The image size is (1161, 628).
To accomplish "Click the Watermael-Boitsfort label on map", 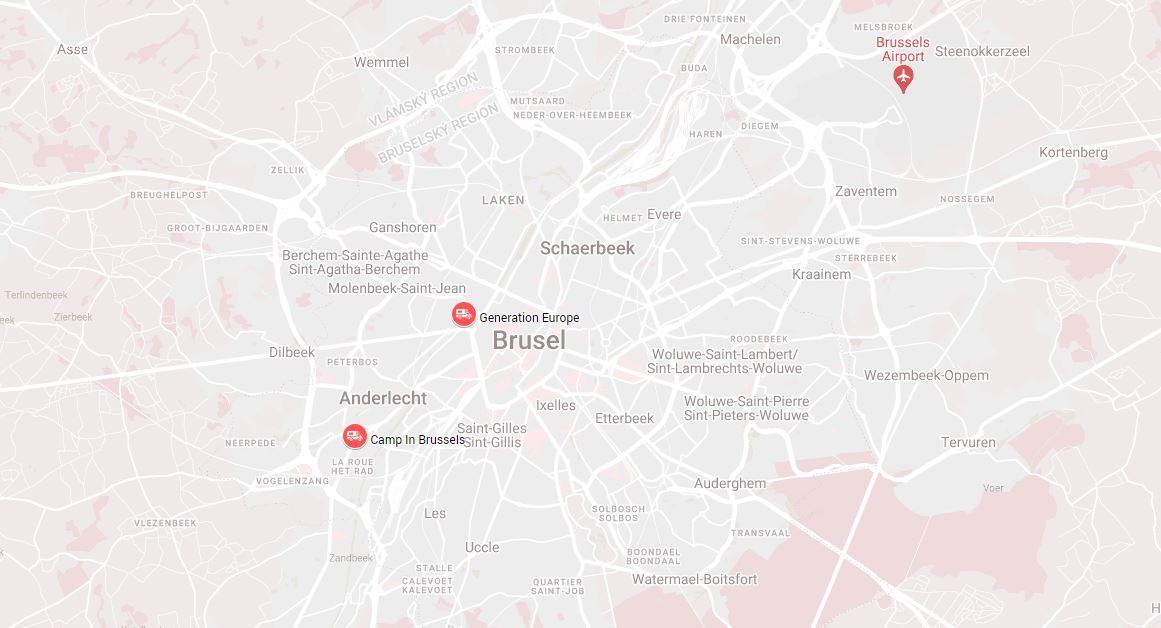I will (x=695, y=579).
